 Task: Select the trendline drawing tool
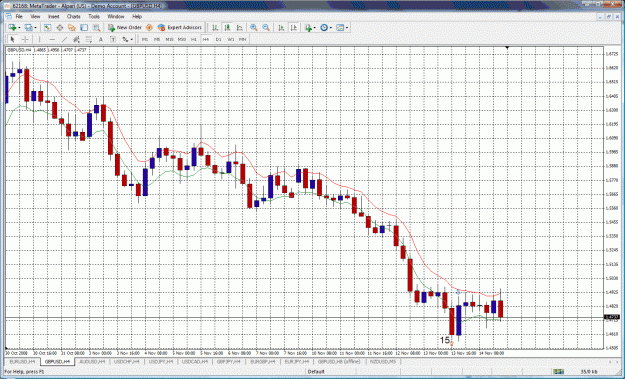tap(64, 39)
